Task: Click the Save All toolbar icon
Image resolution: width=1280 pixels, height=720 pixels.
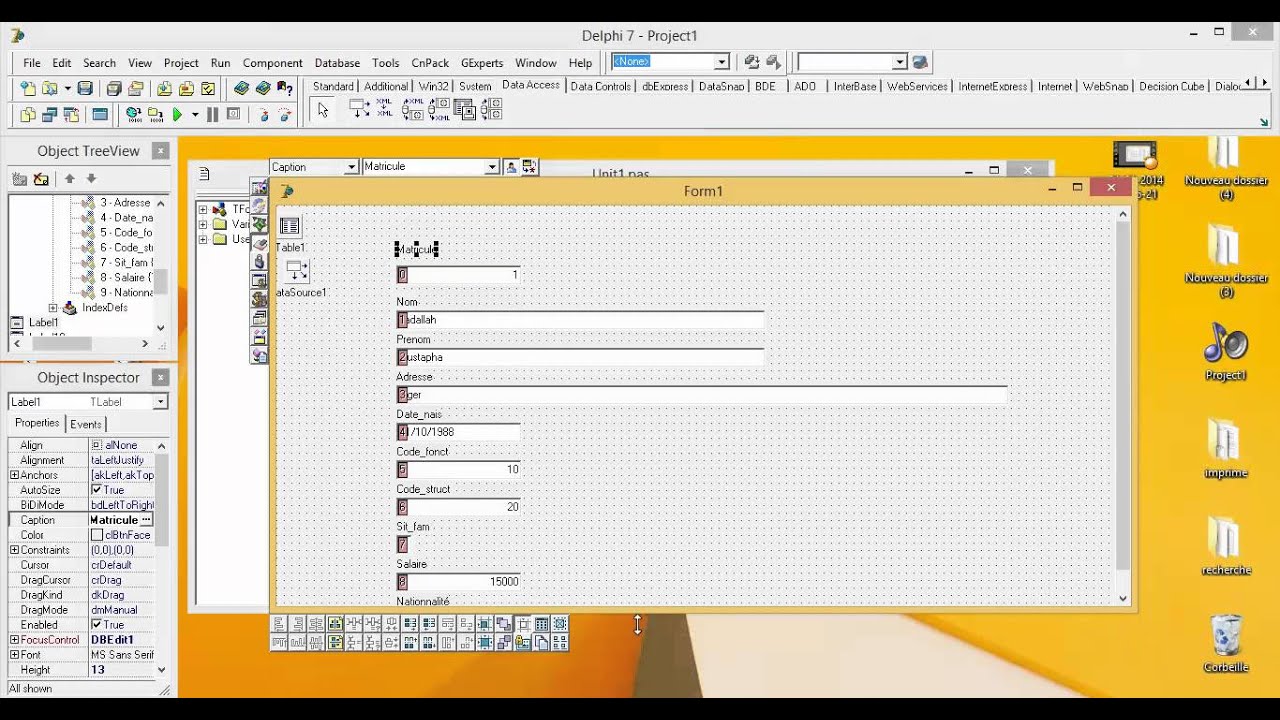Action: pyautogui.click(x=113, y=88)
